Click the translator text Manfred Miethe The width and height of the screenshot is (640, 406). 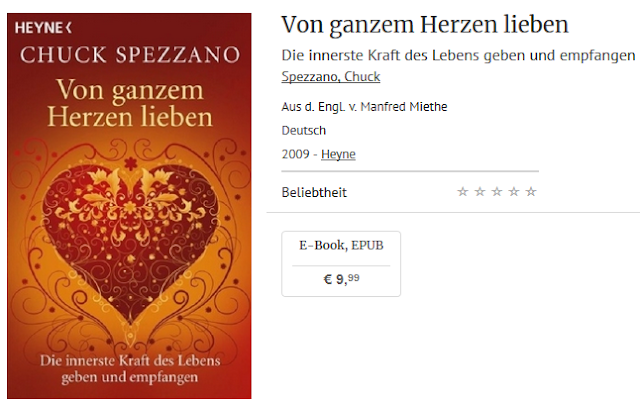click(x=404, y=107)
